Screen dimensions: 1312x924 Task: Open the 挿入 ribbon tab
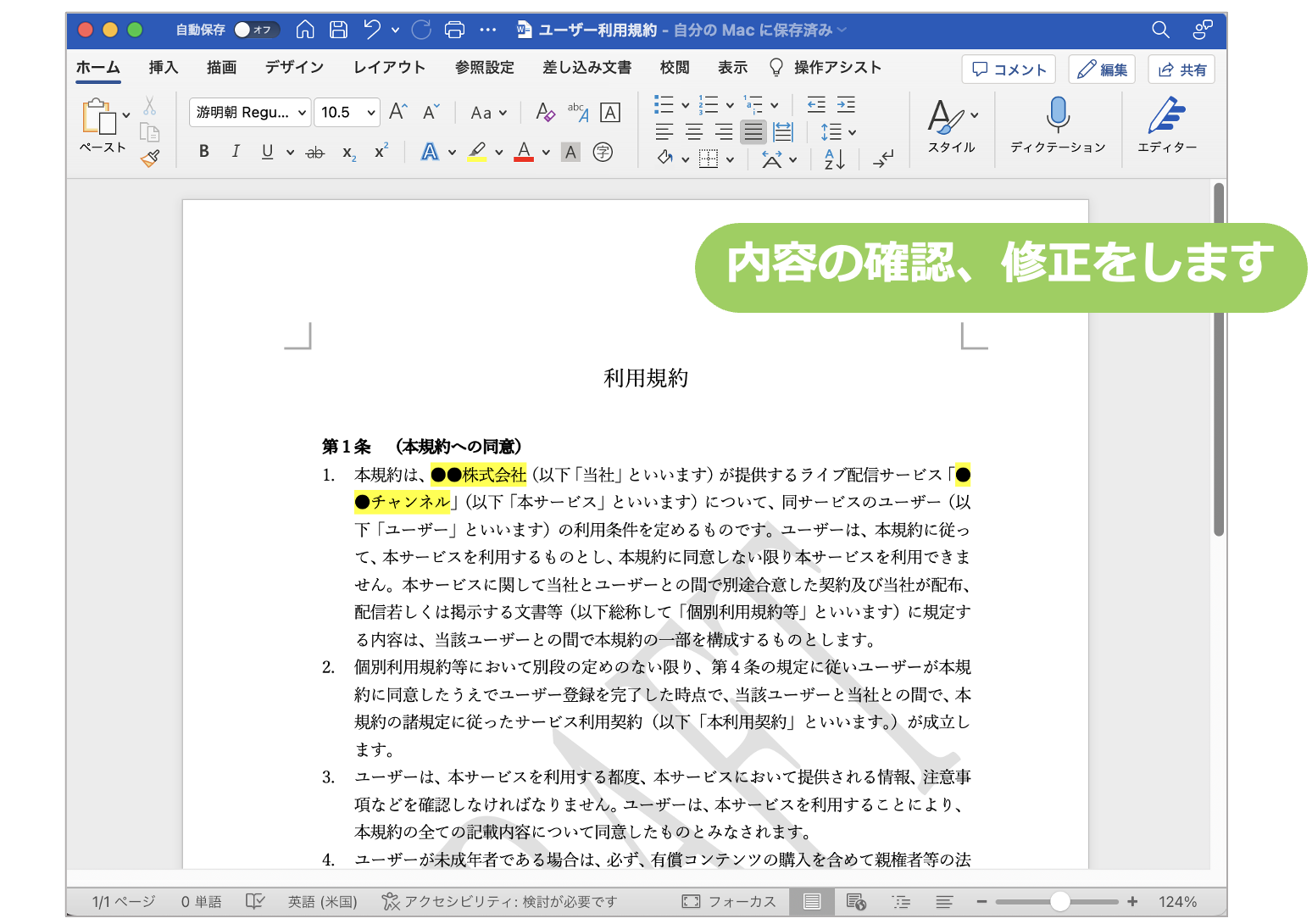(163, 68)
